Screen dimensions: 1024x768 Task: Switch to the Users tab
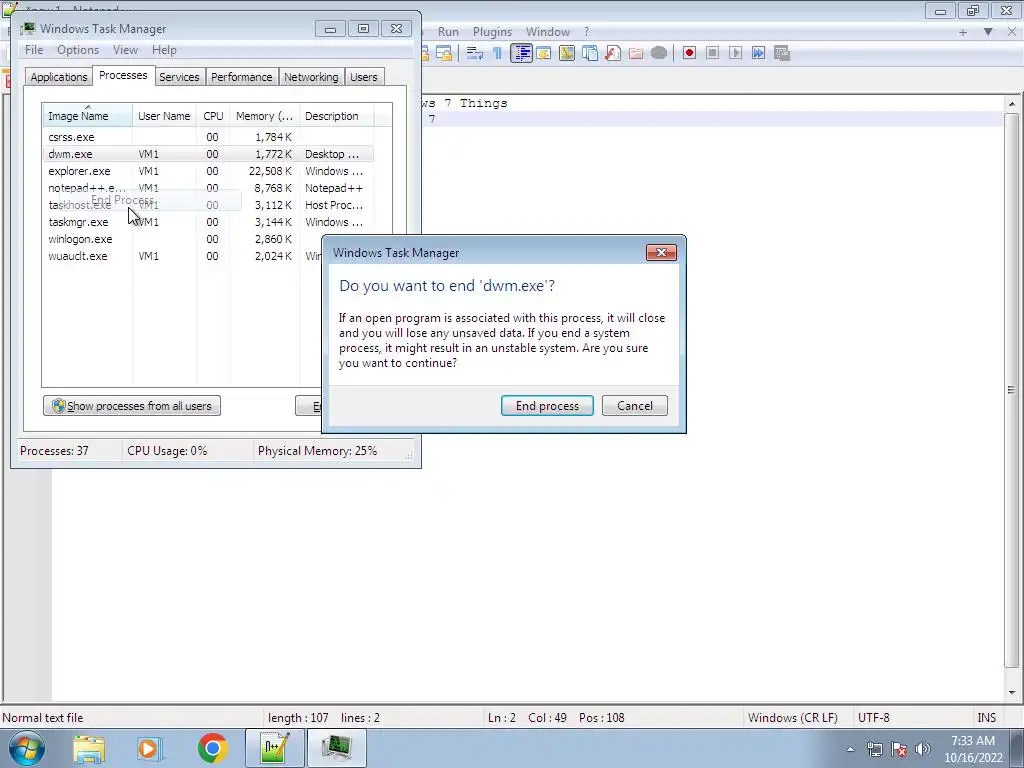(364, 77)
